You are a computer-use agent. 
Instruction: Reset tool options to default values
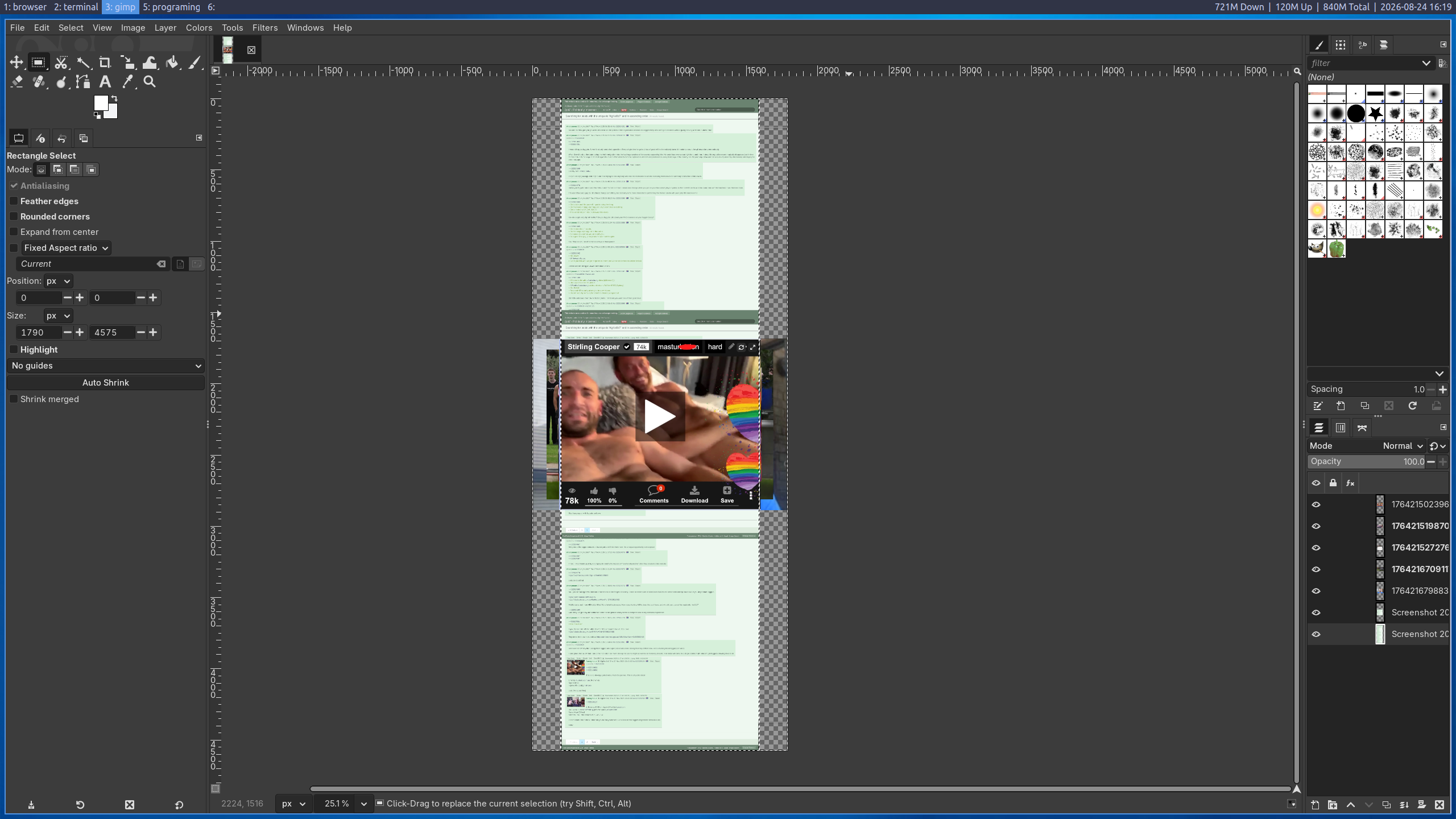point(179,805)
